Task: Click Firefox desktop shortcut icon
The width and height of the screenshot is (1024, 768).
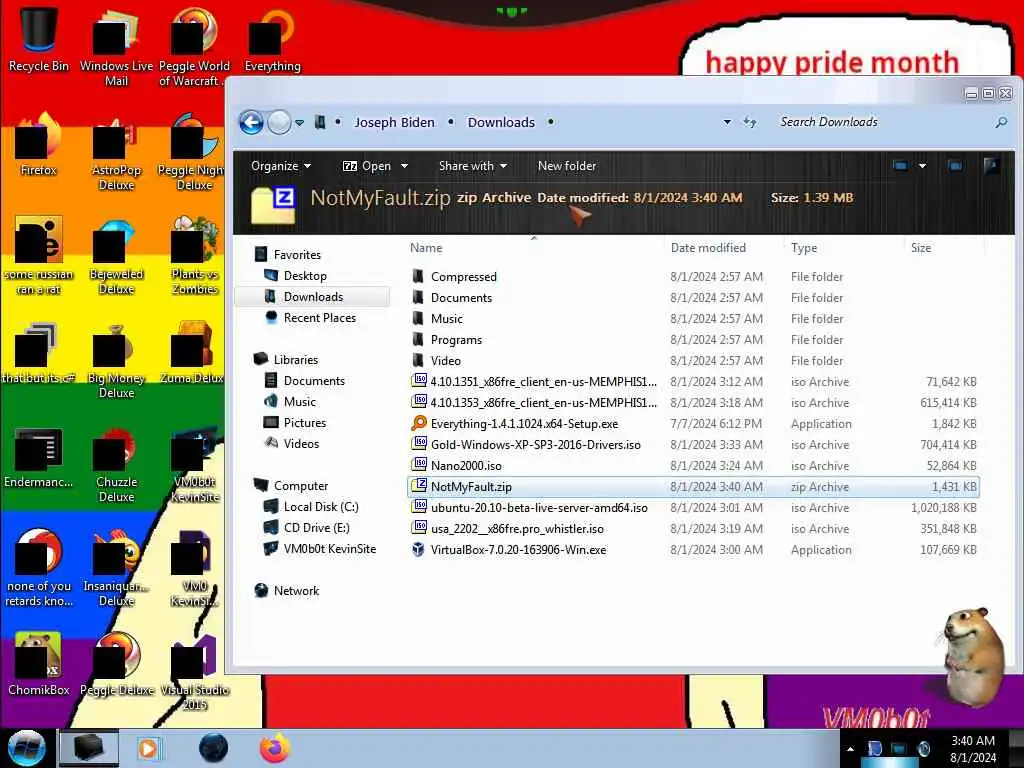Action: coord(39,145)
